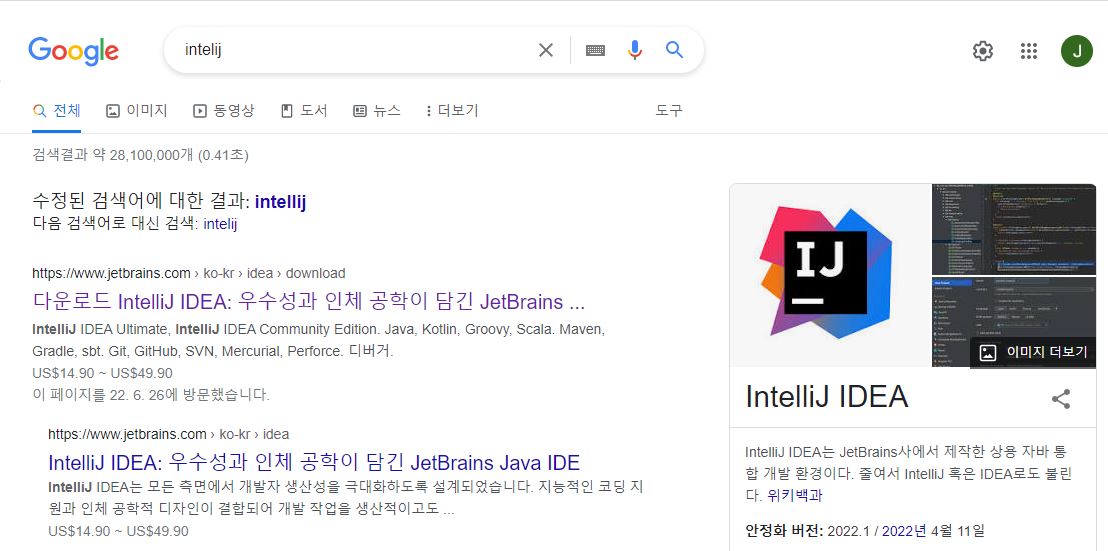This screenshot has height=551, width=1108.
Task: Clear the search box with the X icon
Action: coord(546,49)
